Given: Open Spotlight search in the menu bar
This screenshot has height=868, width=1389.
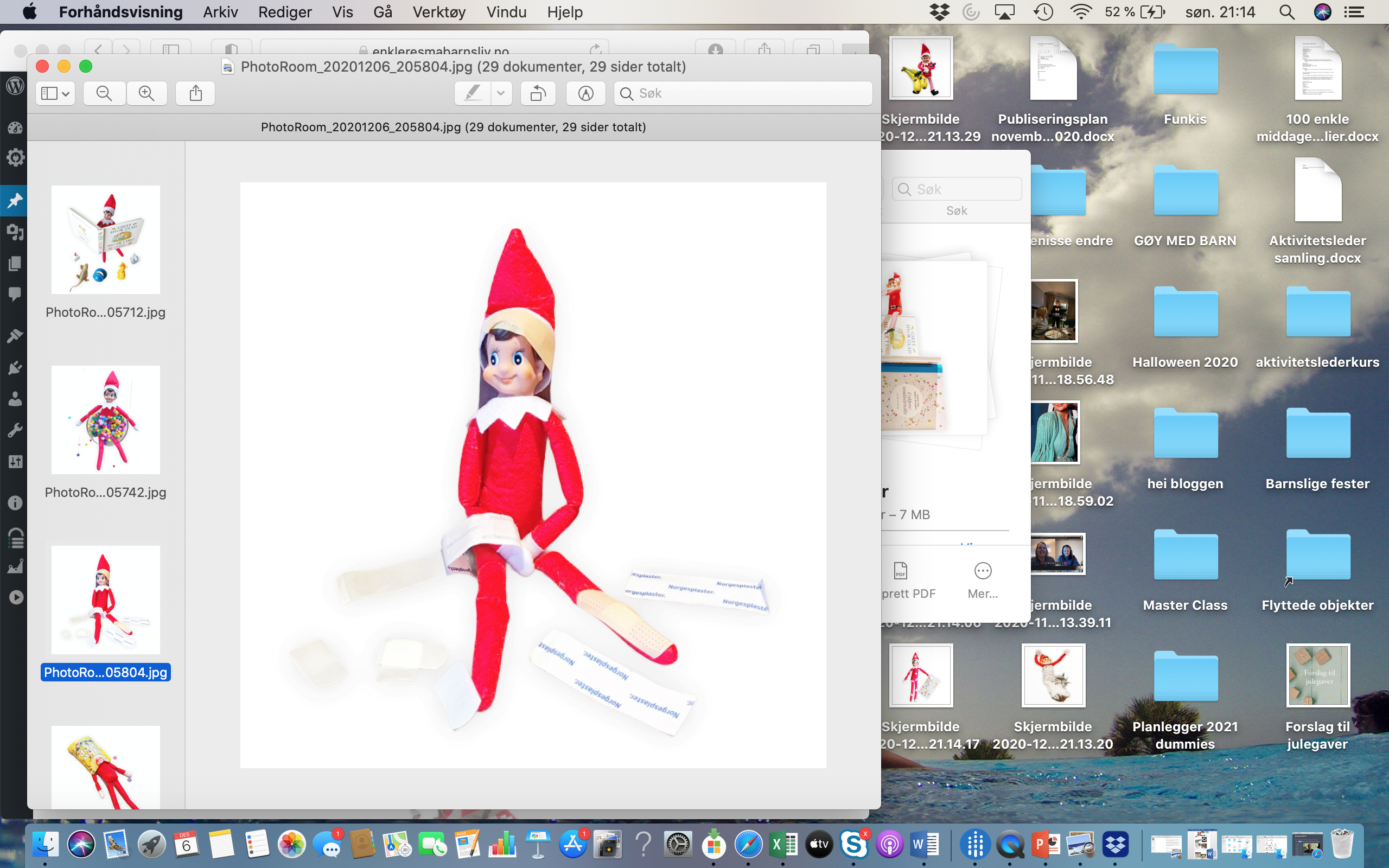Looking at the screenshot, I should pyautogui.click(x=1287, y=12).
